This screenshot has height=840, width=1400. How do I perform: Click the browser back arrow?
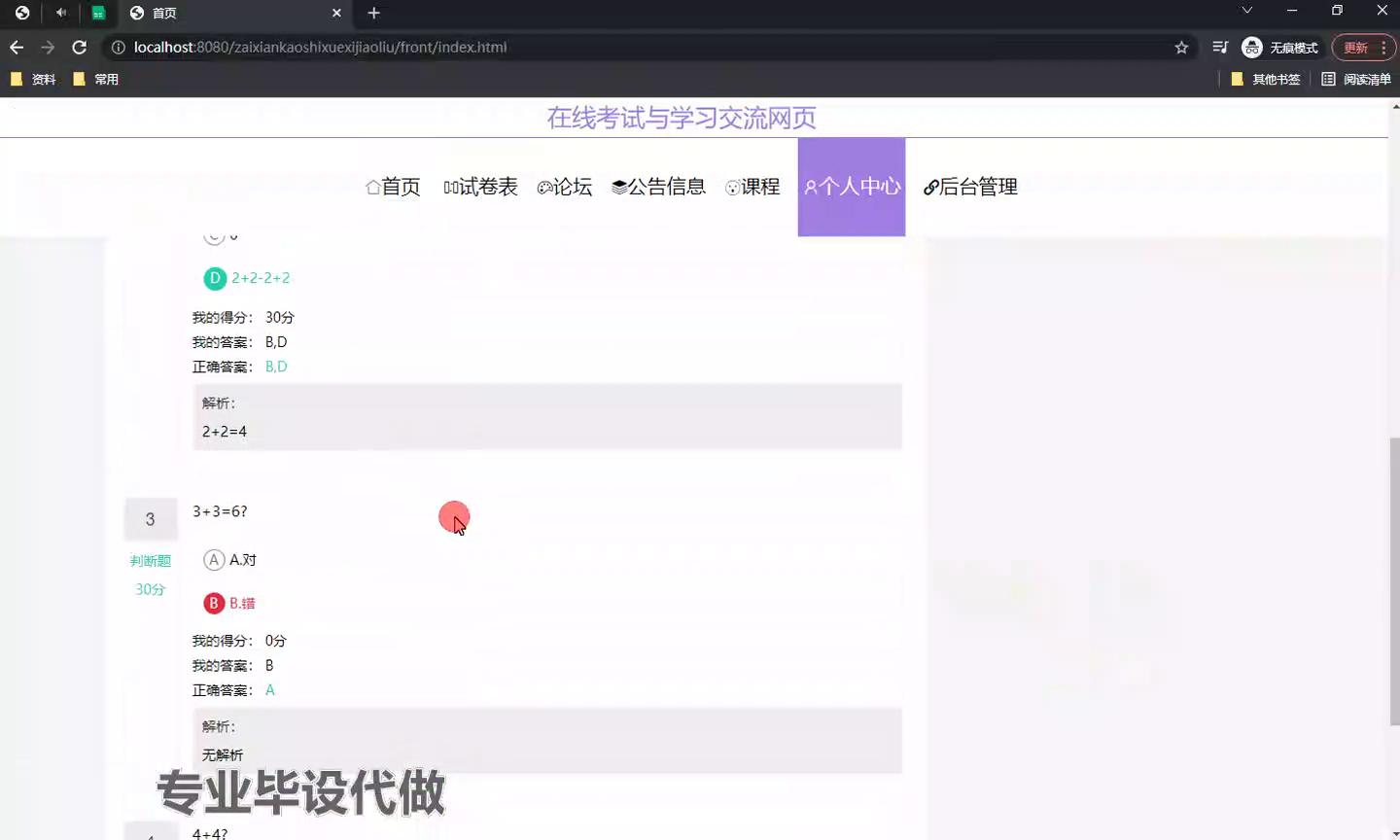tap(17, 47)
